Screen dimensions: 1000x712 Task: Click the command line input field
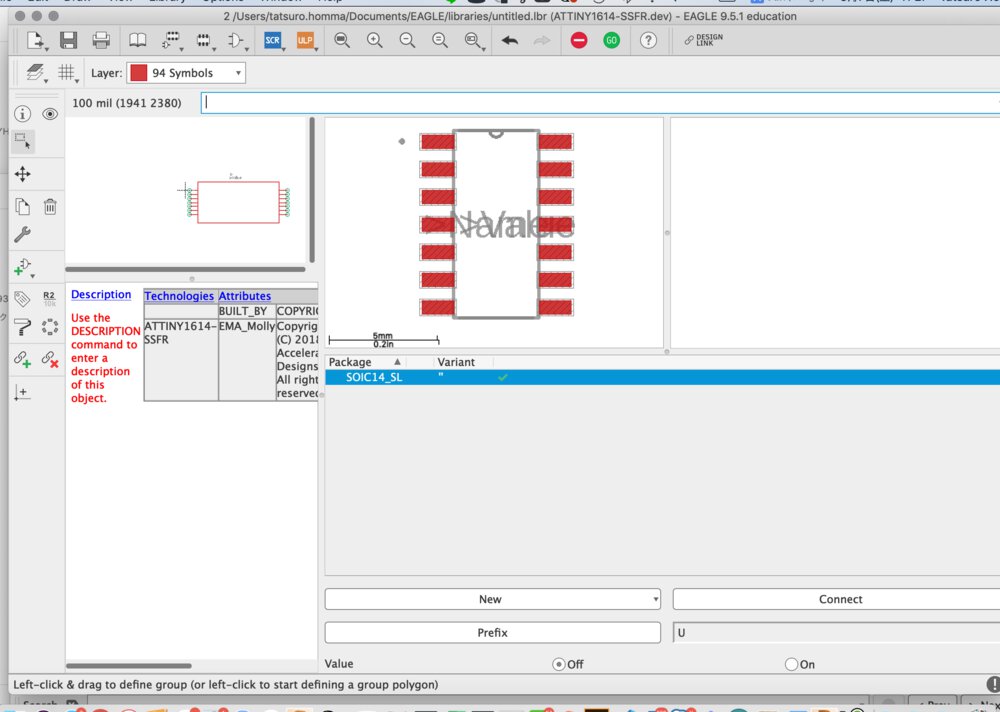tap(600, 102)
